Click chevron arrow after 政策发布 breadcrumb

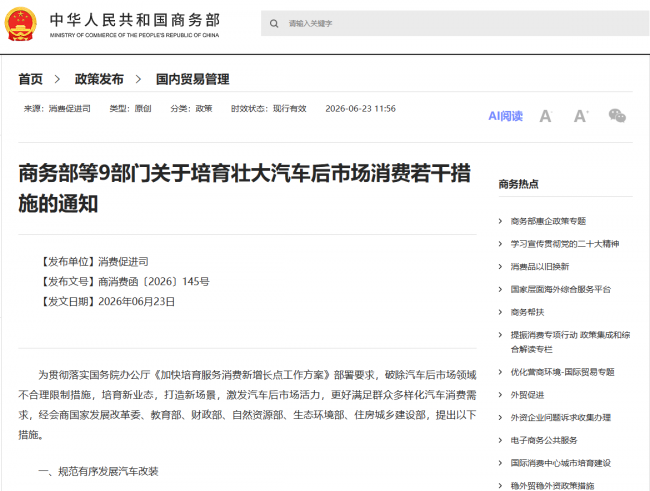click(x=138, y=79)
